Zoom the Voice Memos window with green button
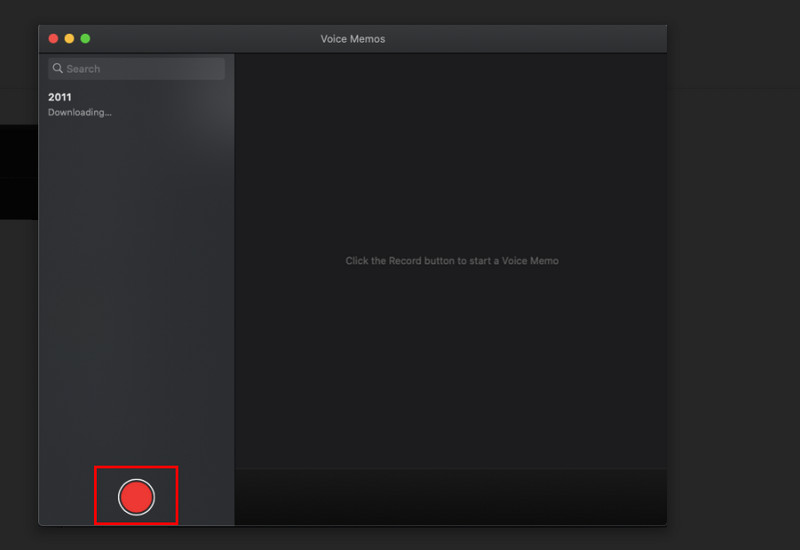The image size is (800, 550). coord(85,39)
